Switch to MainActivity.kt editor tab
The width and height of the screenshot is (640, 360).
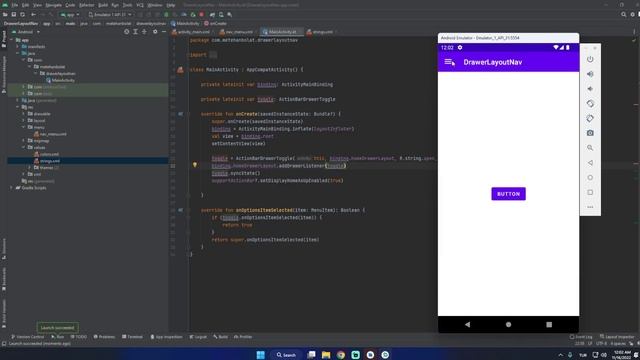click(281, 31)
